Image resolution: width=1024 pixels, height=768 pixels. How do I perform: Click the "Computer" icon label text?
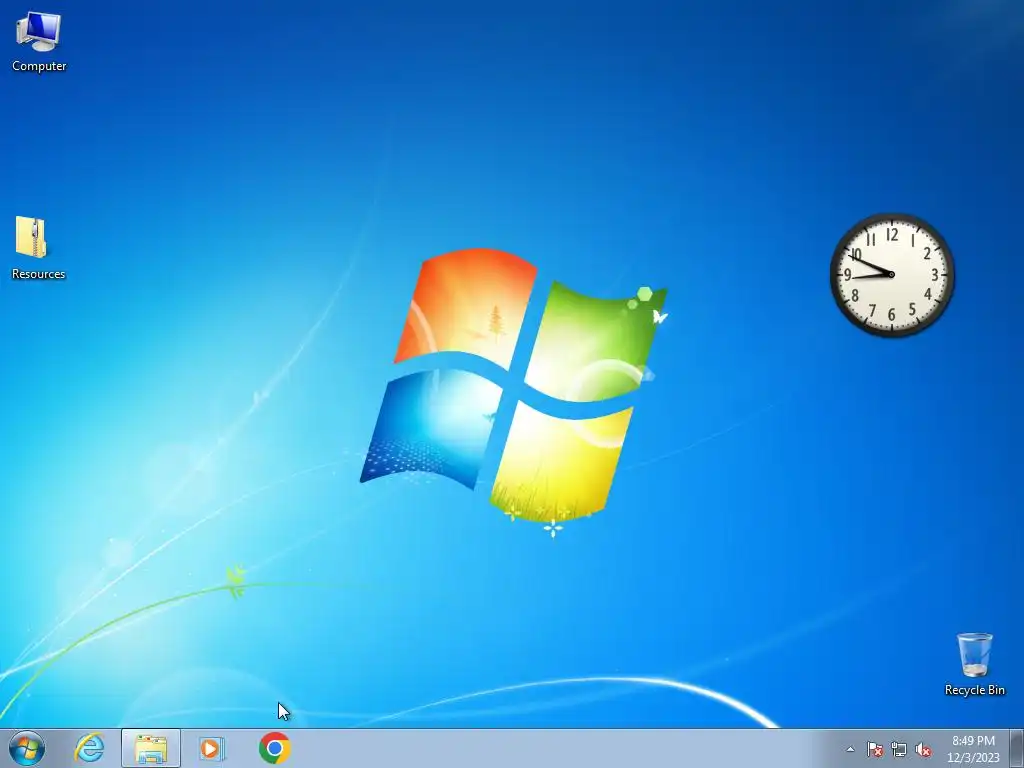[x=39, y=66]
